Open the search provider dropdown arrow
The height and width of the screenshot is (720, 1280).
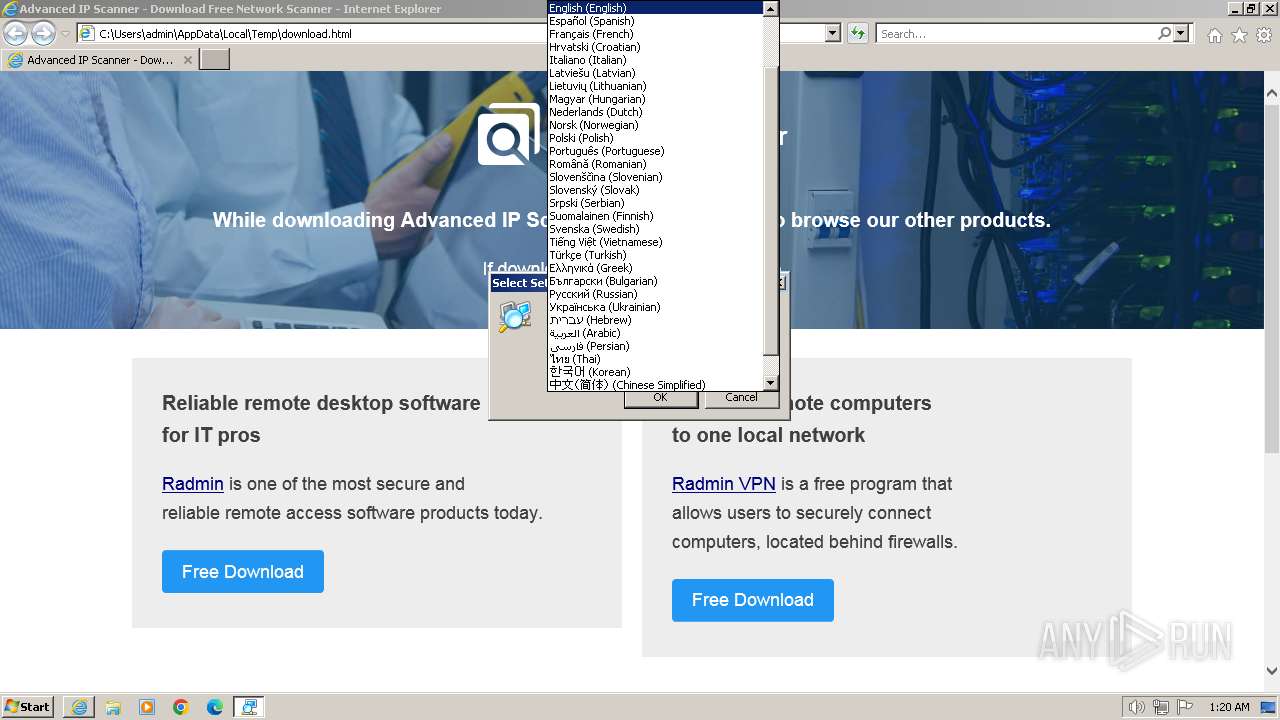click(1181, 33)
